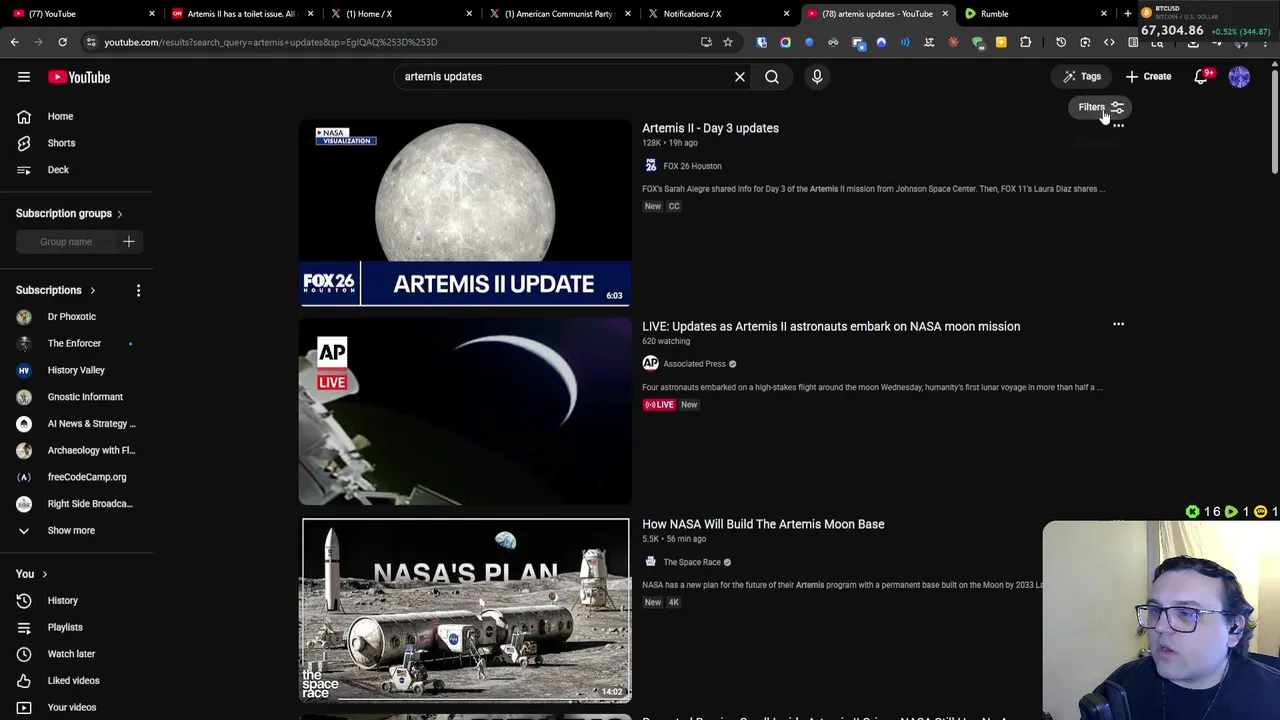
Task: Open Dr Phoxotic channel subscription
Action: tap(72, 317)
